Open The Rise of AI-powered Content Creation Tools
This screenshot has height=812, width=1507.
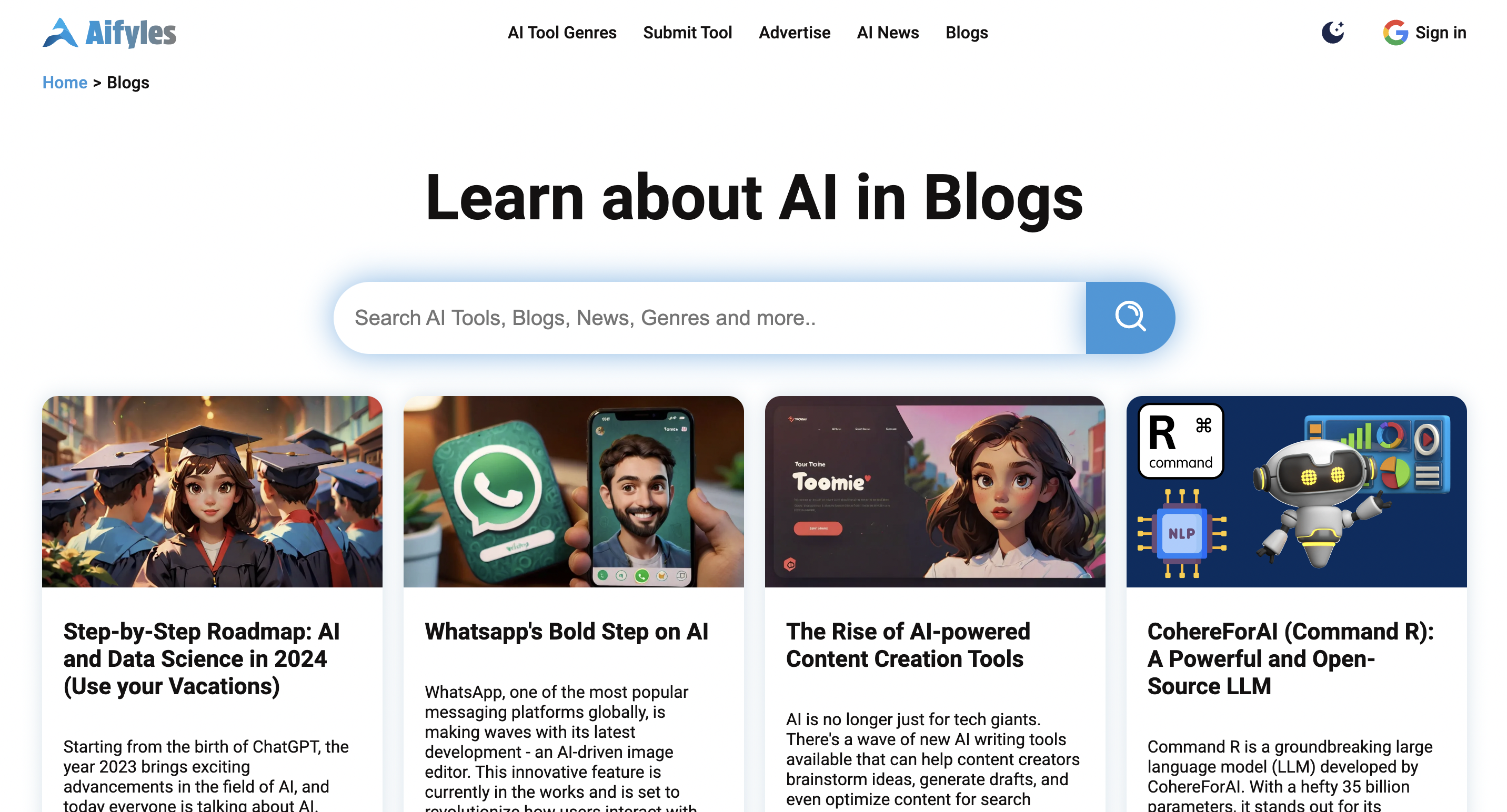pyautogui.click(x=908, y=645)
